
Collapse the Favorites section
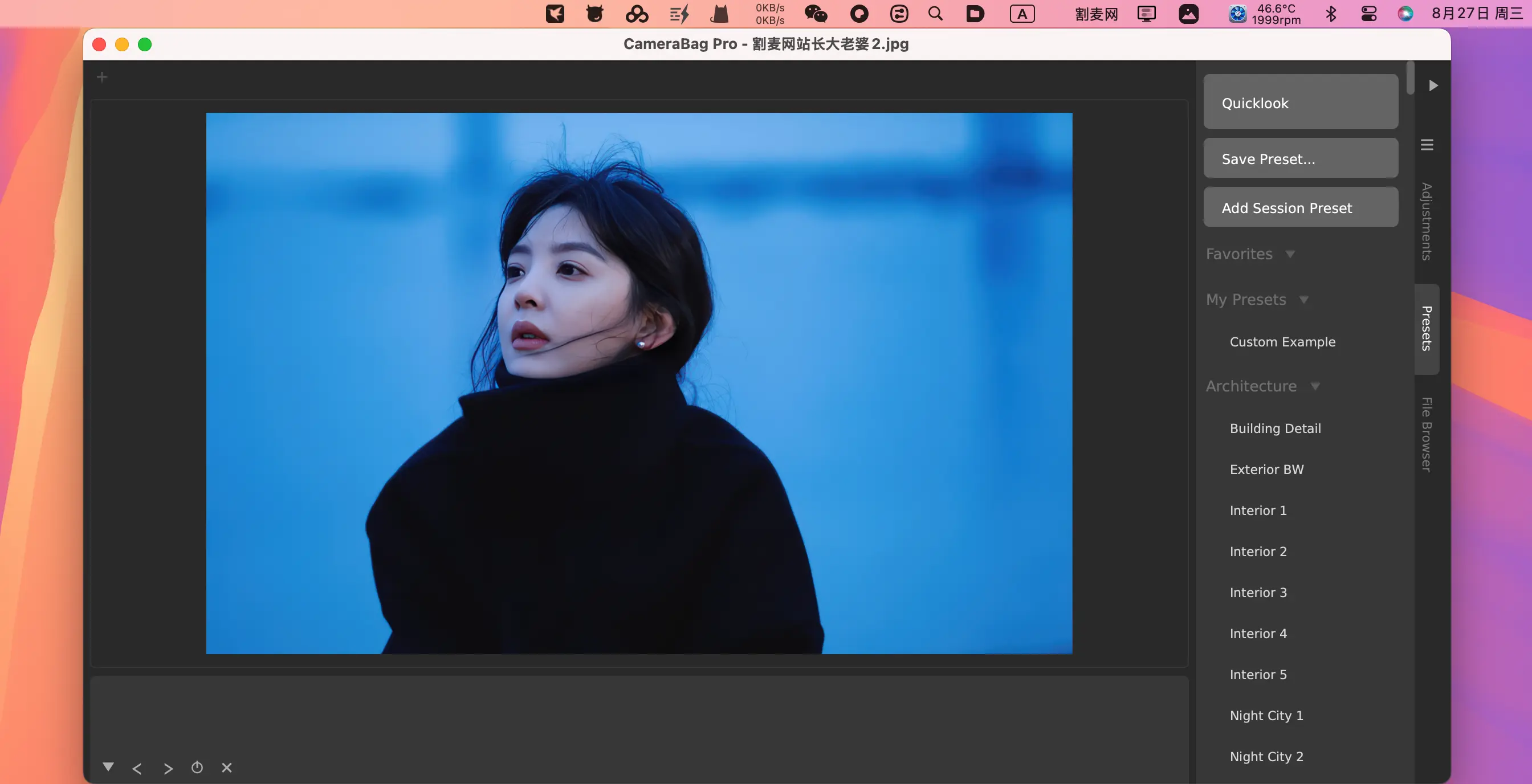1290,254
